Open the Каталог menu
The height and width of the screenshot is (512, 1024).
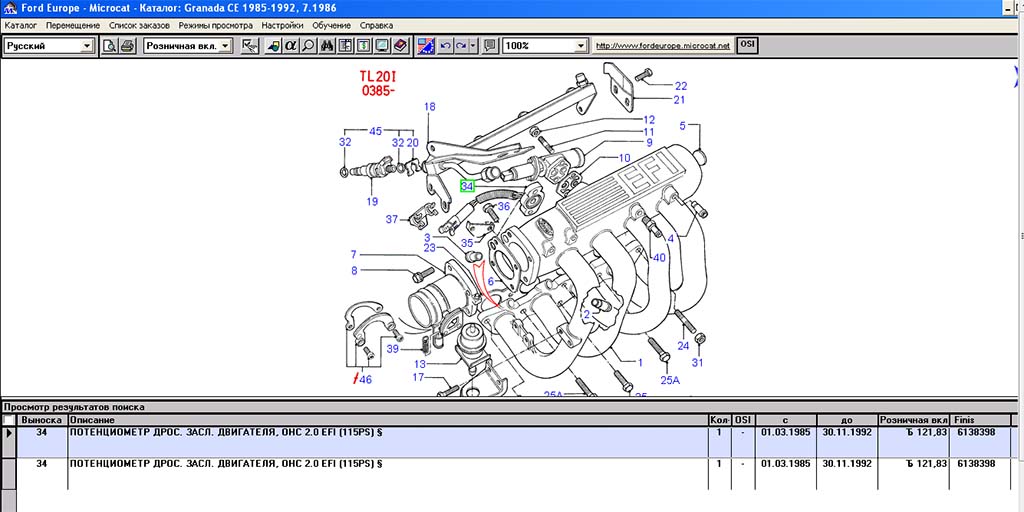[x=20, y=25]
